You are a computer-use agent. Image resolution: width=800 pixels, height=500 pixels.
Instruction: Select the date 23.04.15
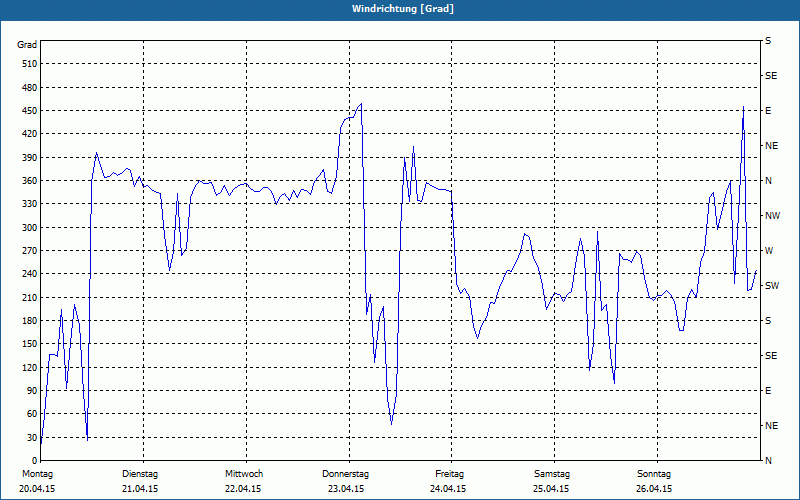pyautogui.click(x=346, y=489)
